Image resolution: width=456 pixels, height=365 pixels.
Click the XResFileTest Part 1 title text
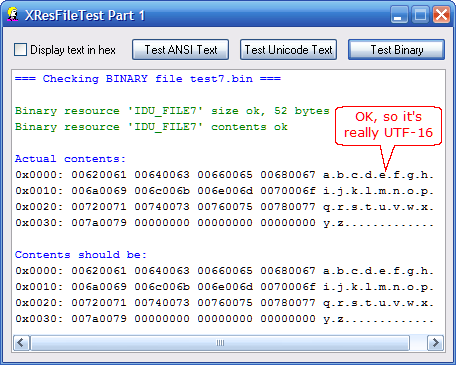coord(85,15)
